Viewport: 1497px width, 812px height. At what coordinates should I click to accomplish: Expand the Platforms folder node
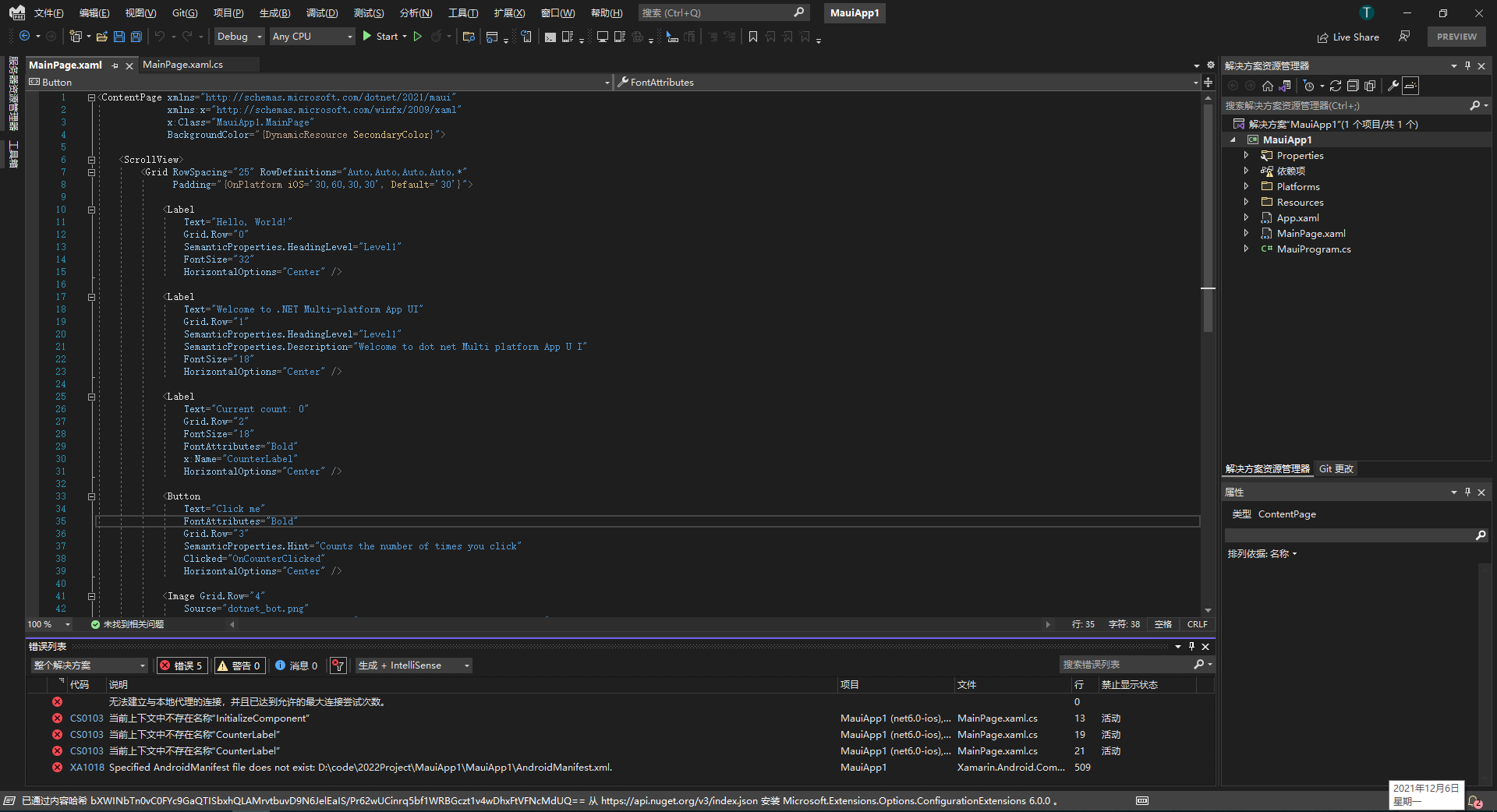coord(1246,186)
